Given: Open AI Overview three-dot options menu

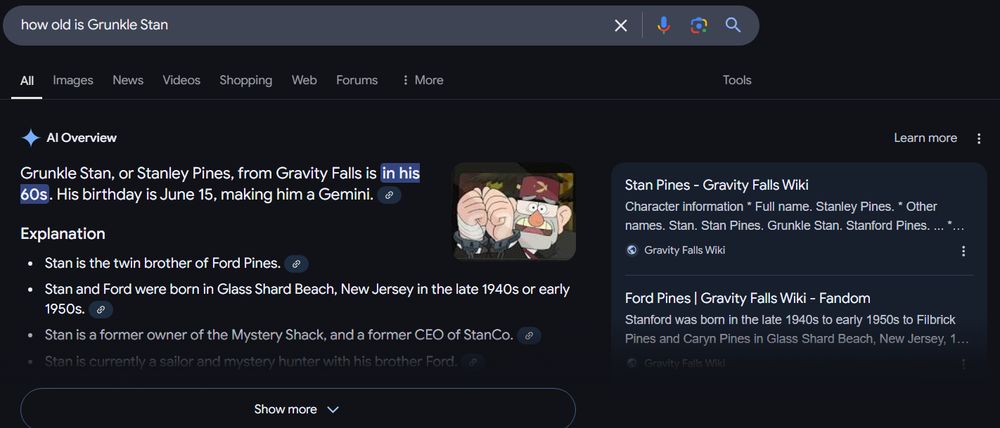Looking at the screenshot, I should (x=979, y=138).
